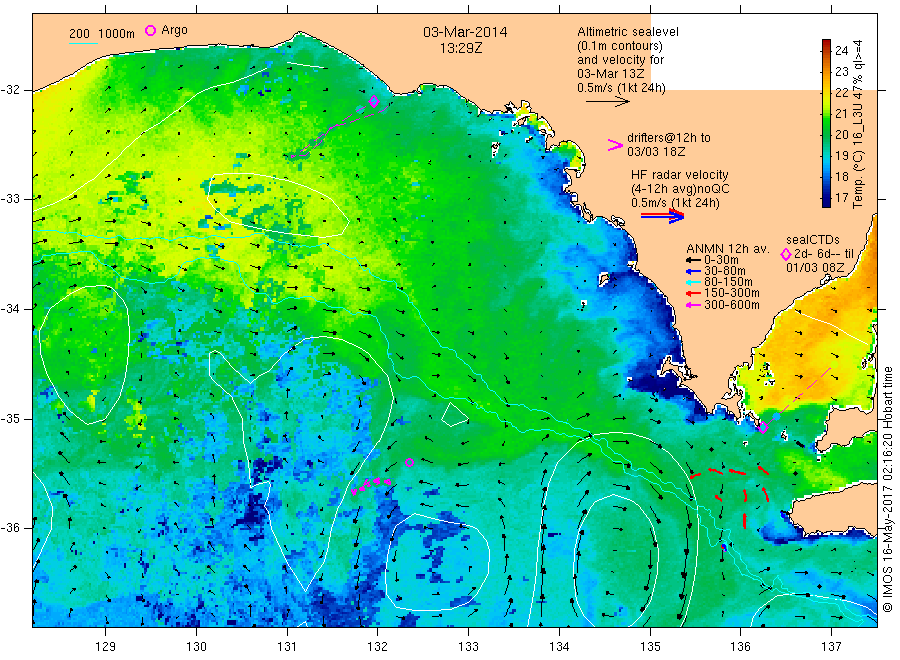
Task: Click the '129' longitude axis label
Action: [x=106, y=647]
